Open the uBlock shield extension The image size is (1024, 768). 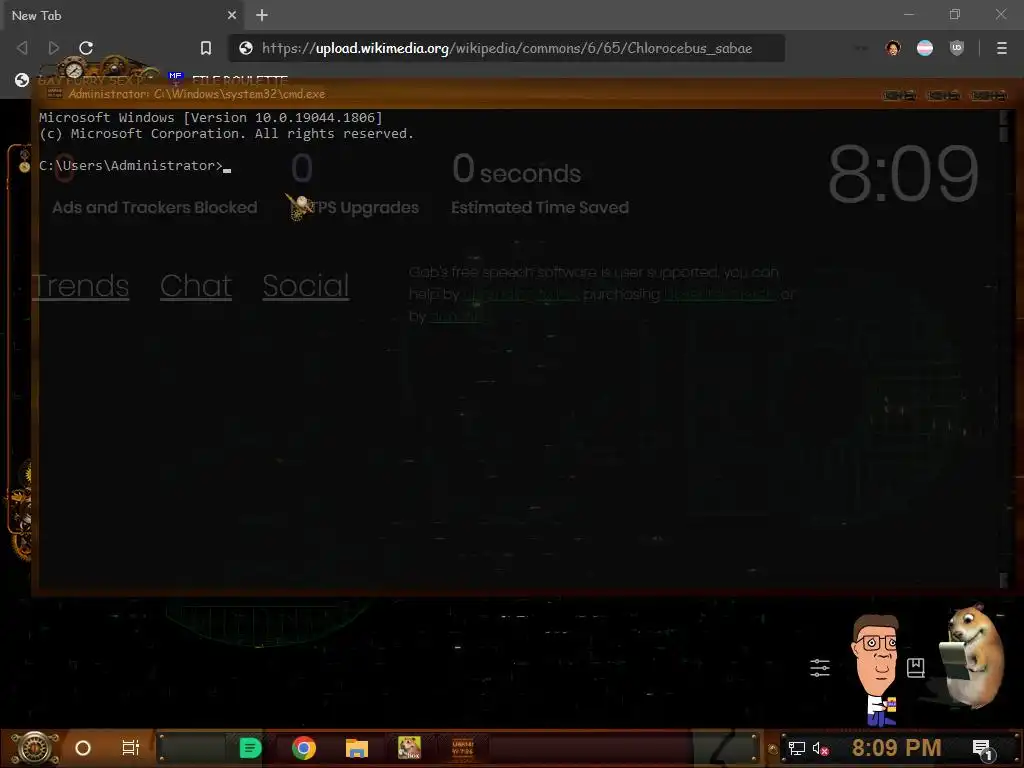point(957,48)
